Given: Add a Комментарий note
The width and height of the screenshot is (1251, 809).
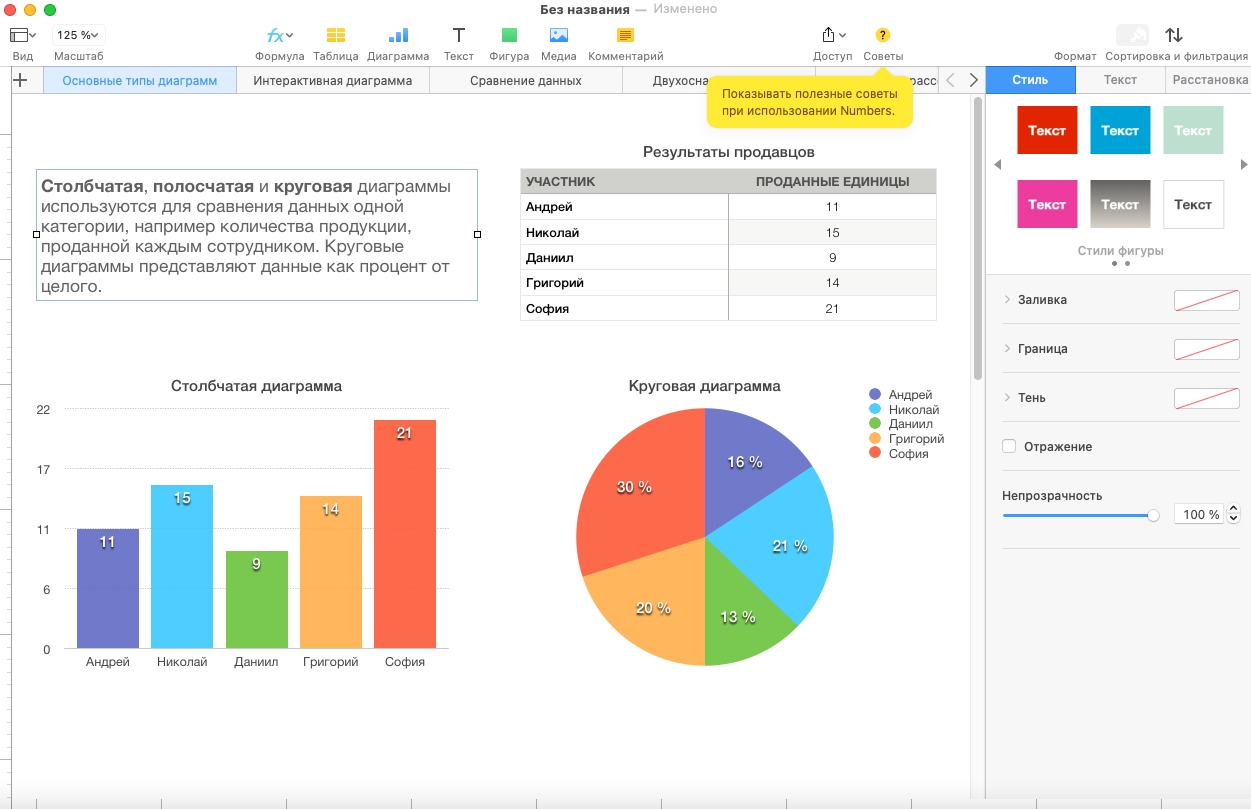Looking at the screenshot, I should [625, 36].
